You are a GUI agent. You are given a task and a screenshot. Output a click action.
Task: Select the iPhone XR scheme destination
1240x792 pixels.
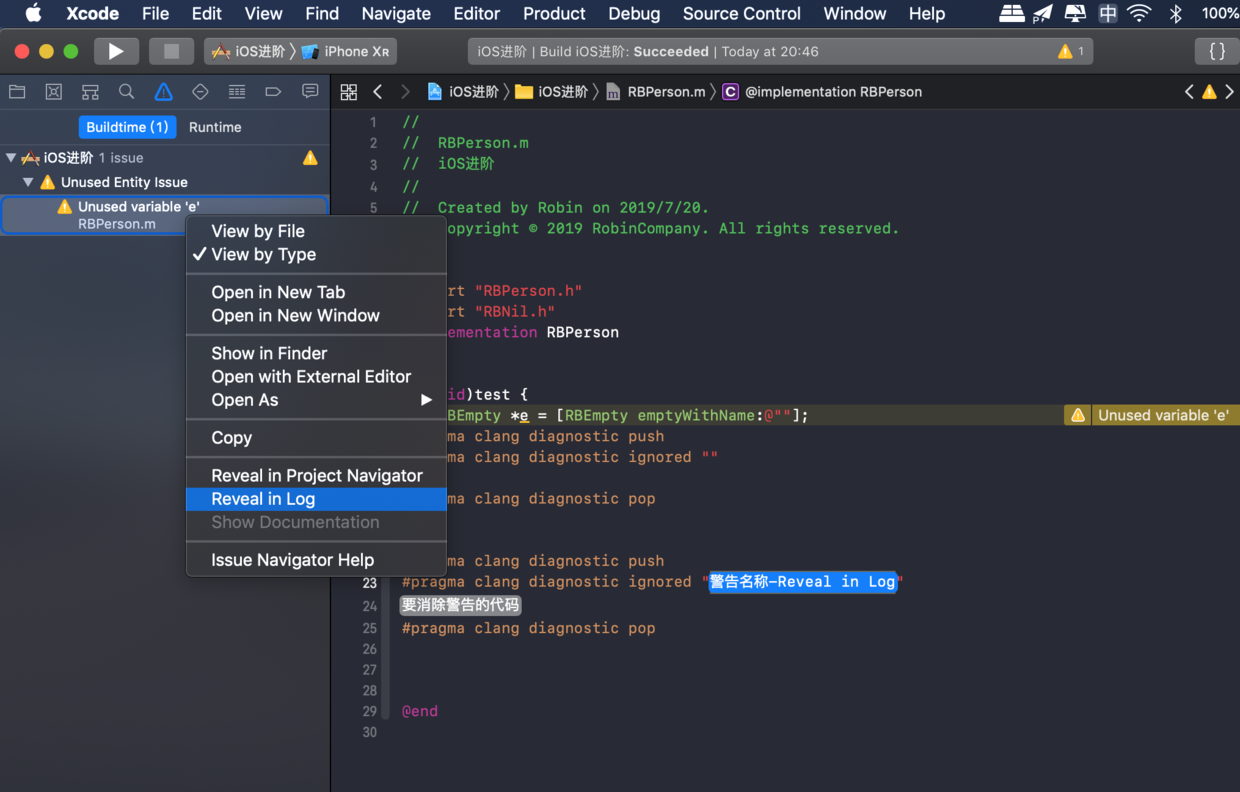(348, 50)
